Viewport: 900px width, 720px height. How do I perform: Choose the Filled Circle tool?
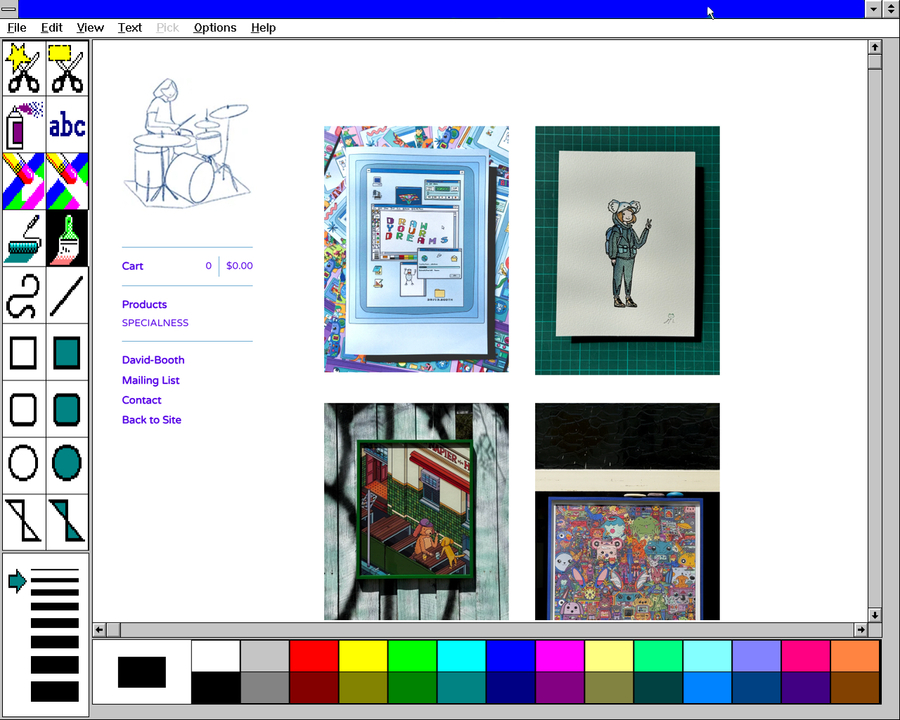(67, 464)
